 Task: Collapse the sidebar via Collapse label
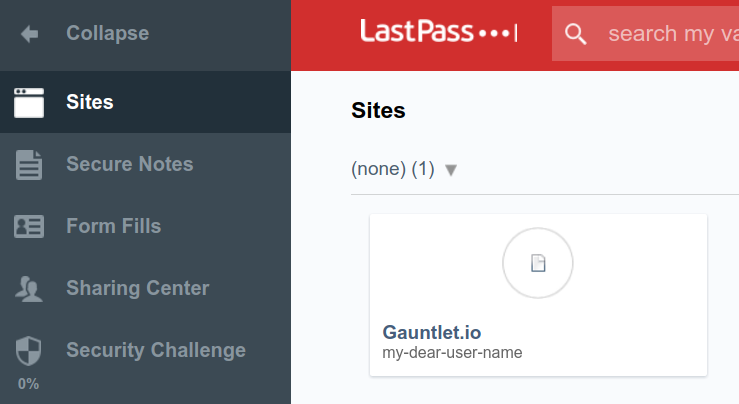click(107, 33)
